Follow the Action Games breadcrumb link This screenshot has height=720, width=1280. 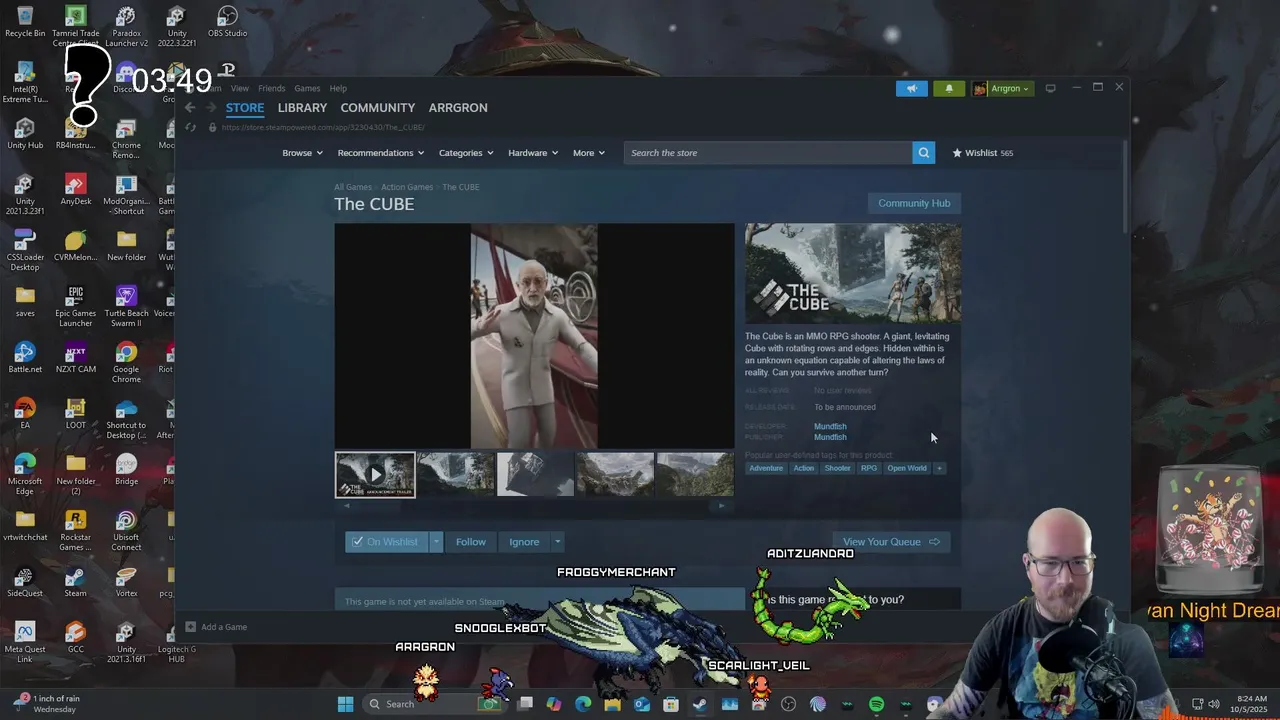(x=407, y=187)
